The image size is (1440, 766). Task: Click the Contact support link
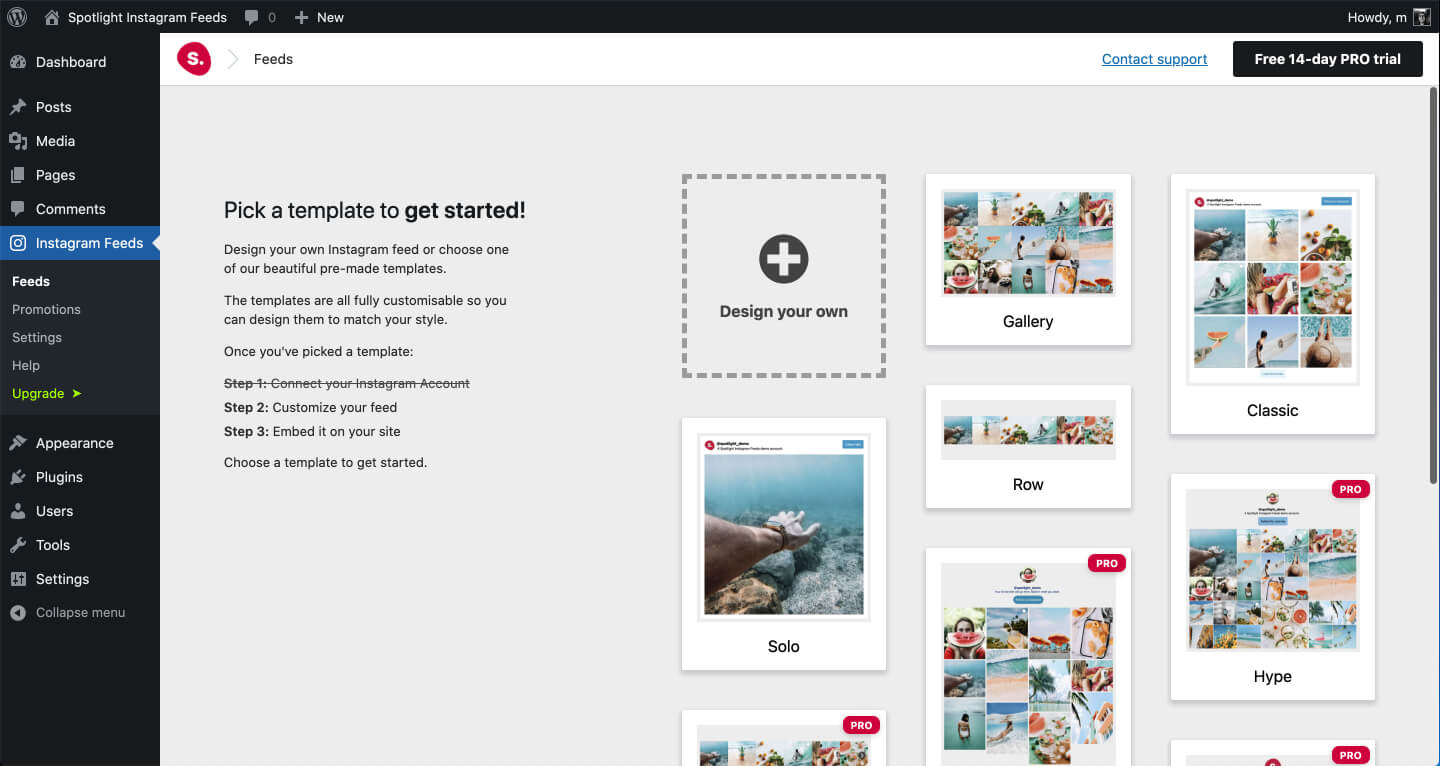tap(1154, 59)
